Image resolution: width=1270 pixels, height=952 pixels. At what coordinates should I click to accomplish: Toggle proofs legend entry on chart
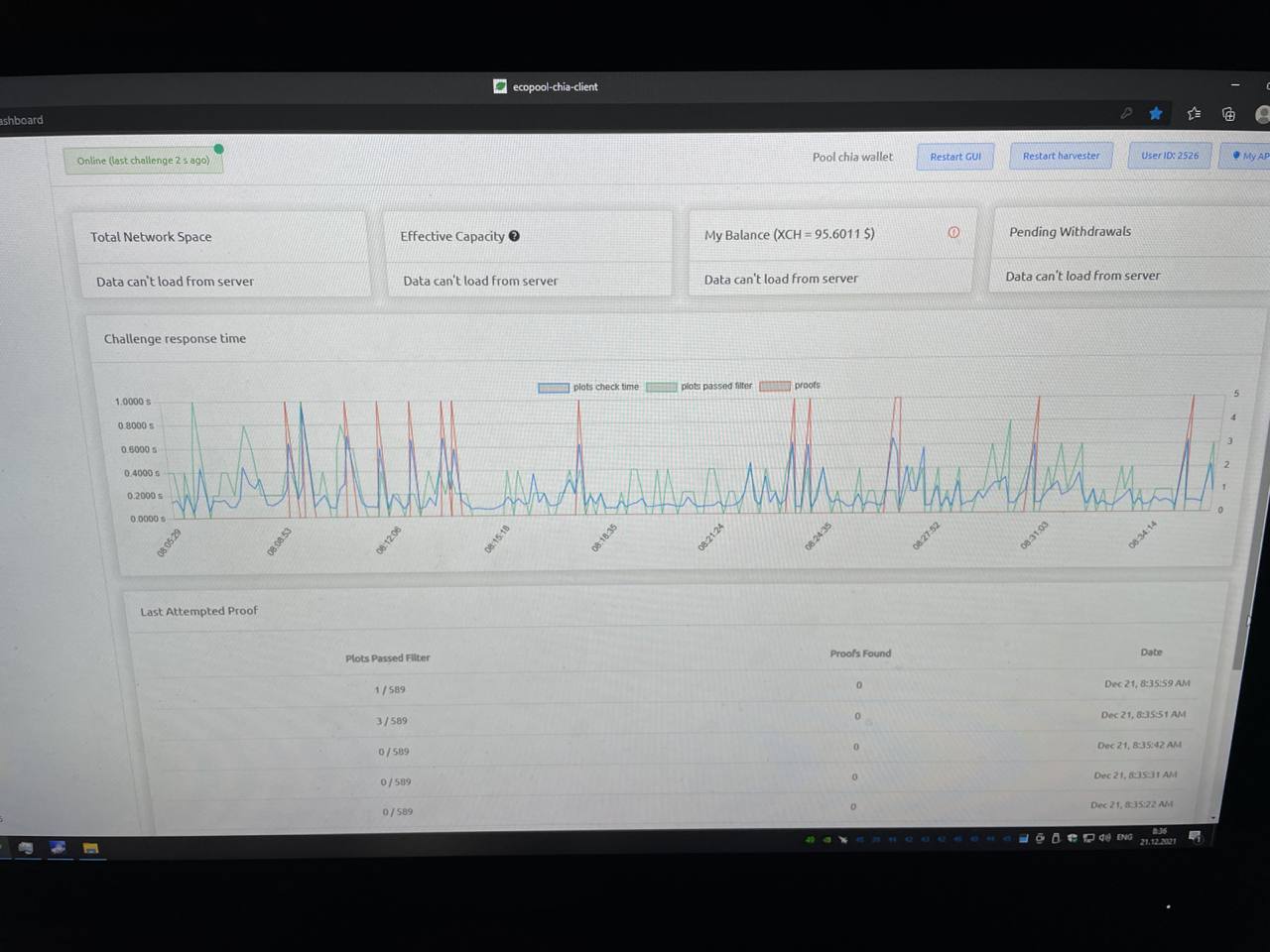coord(791,385)
